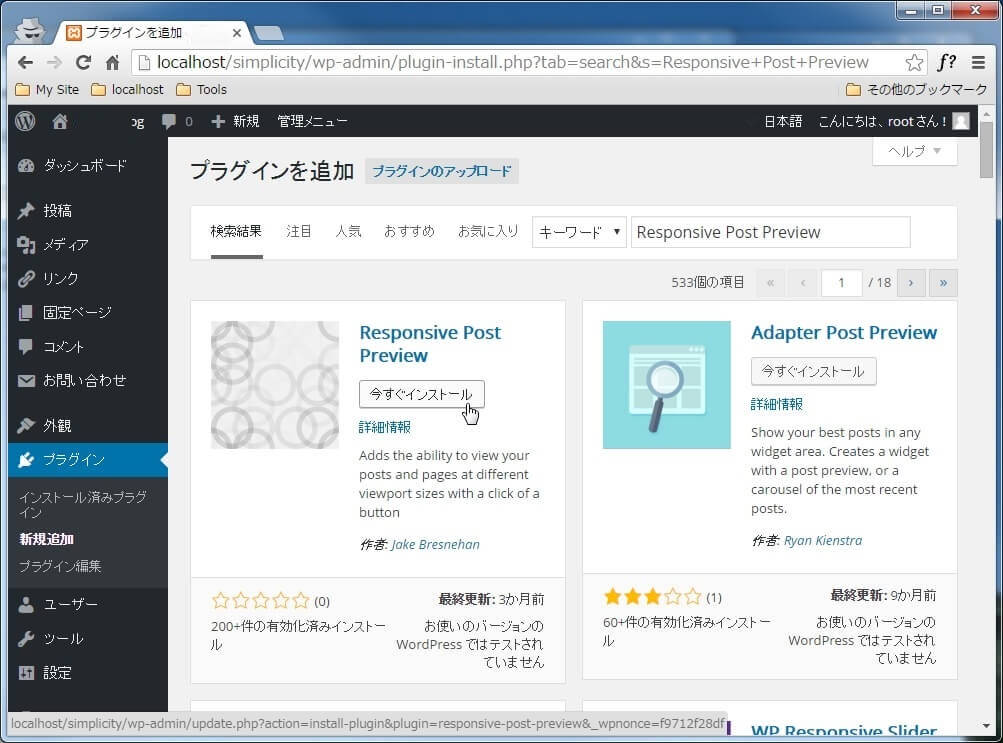Install Responsive Post Preview with 今すぐインストール

(421, 394)
